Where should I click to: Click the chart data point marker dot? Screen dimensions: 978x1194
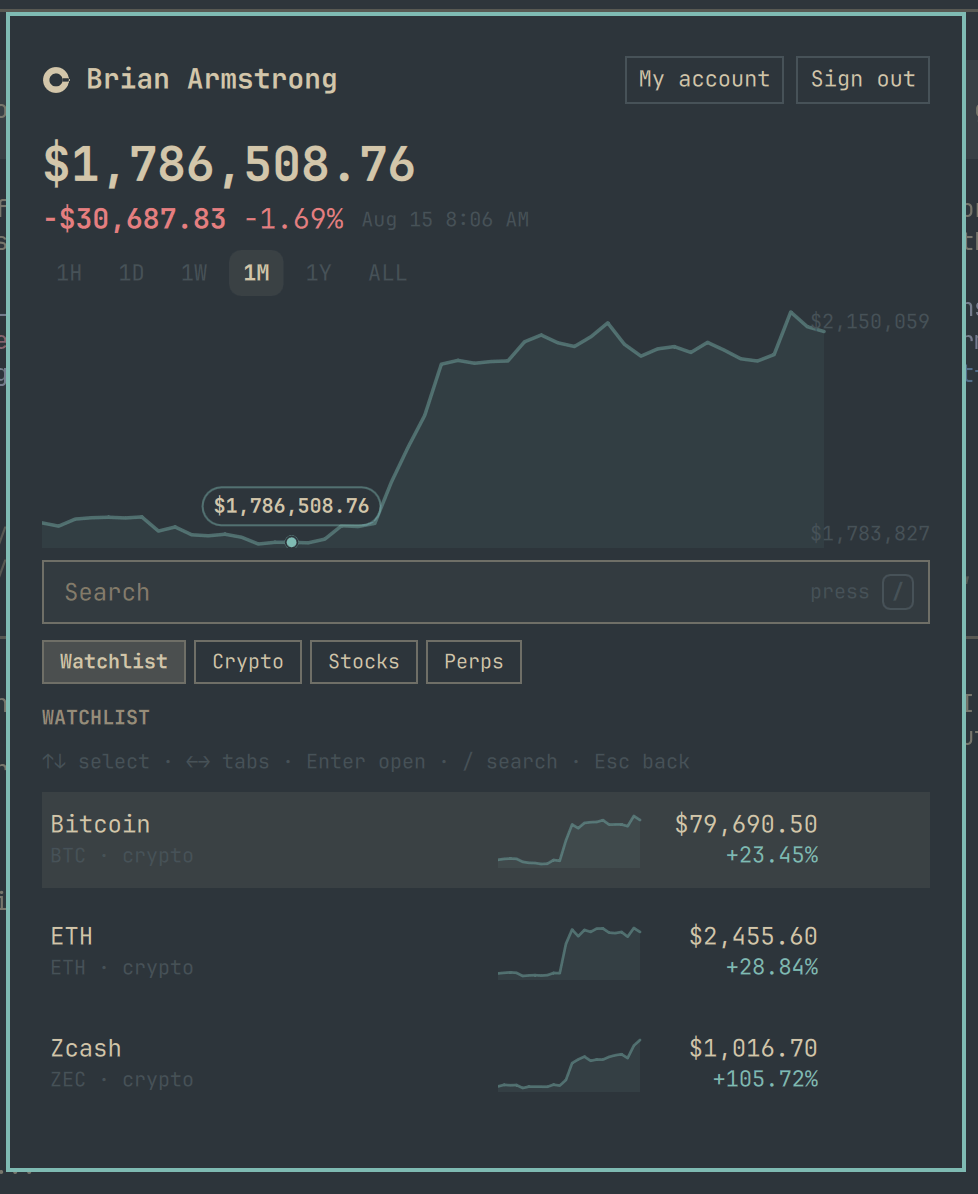291,542
